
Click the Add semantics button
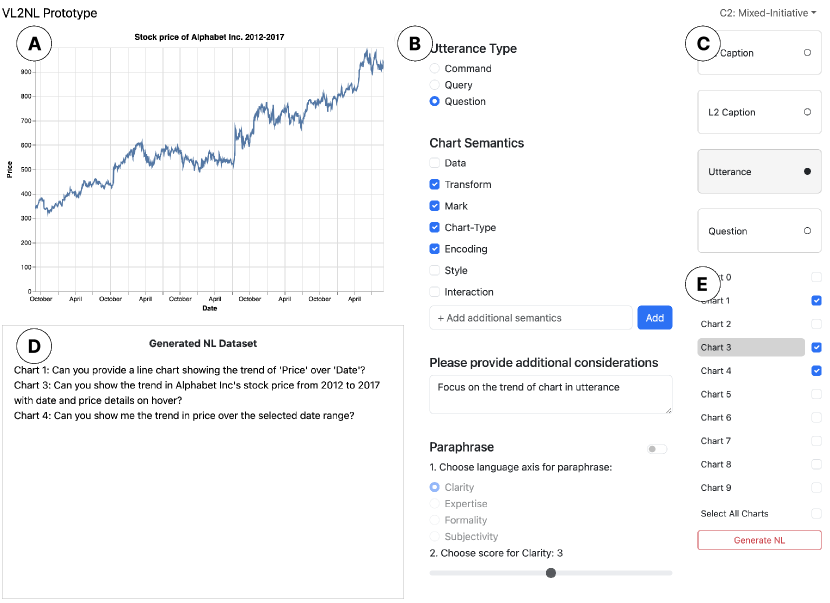[x=654, y=318]
